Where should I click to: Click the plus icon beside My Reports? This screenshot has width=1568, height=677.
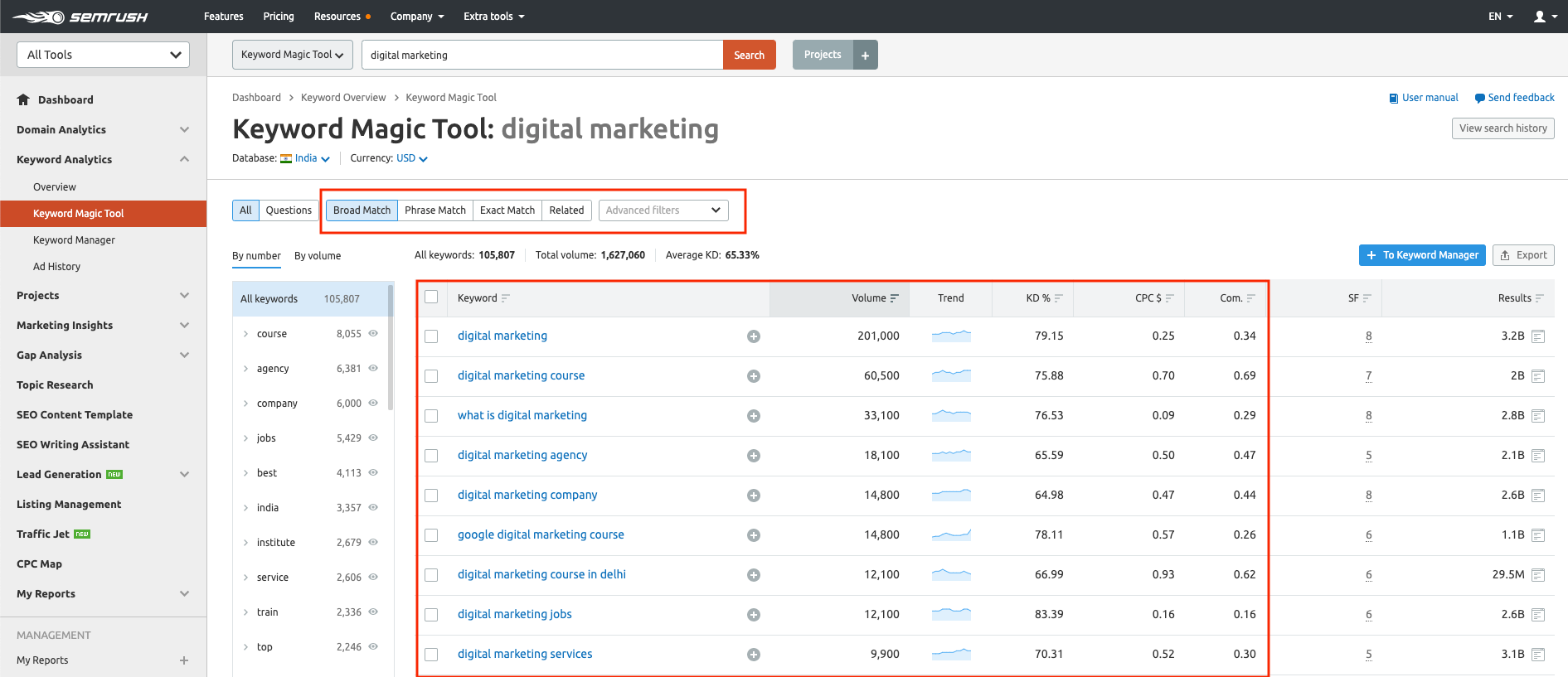click(184, 660)
